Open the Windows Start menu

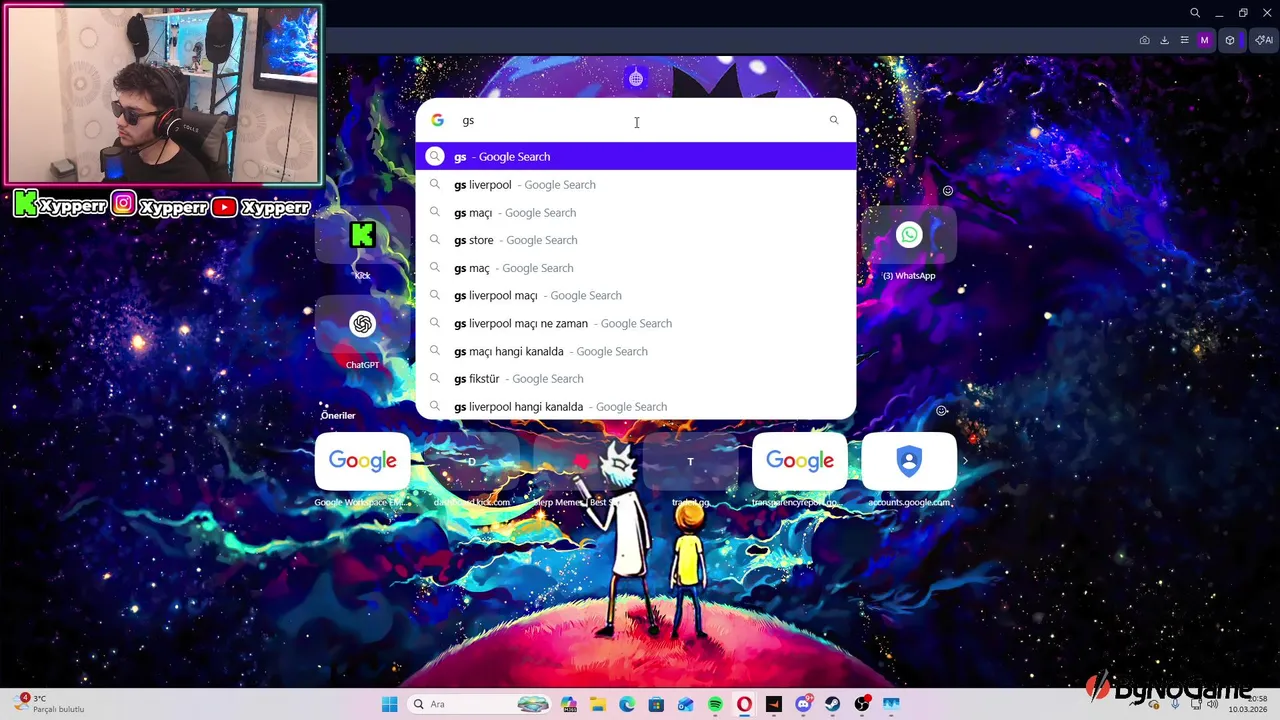[x=389, y=704]
